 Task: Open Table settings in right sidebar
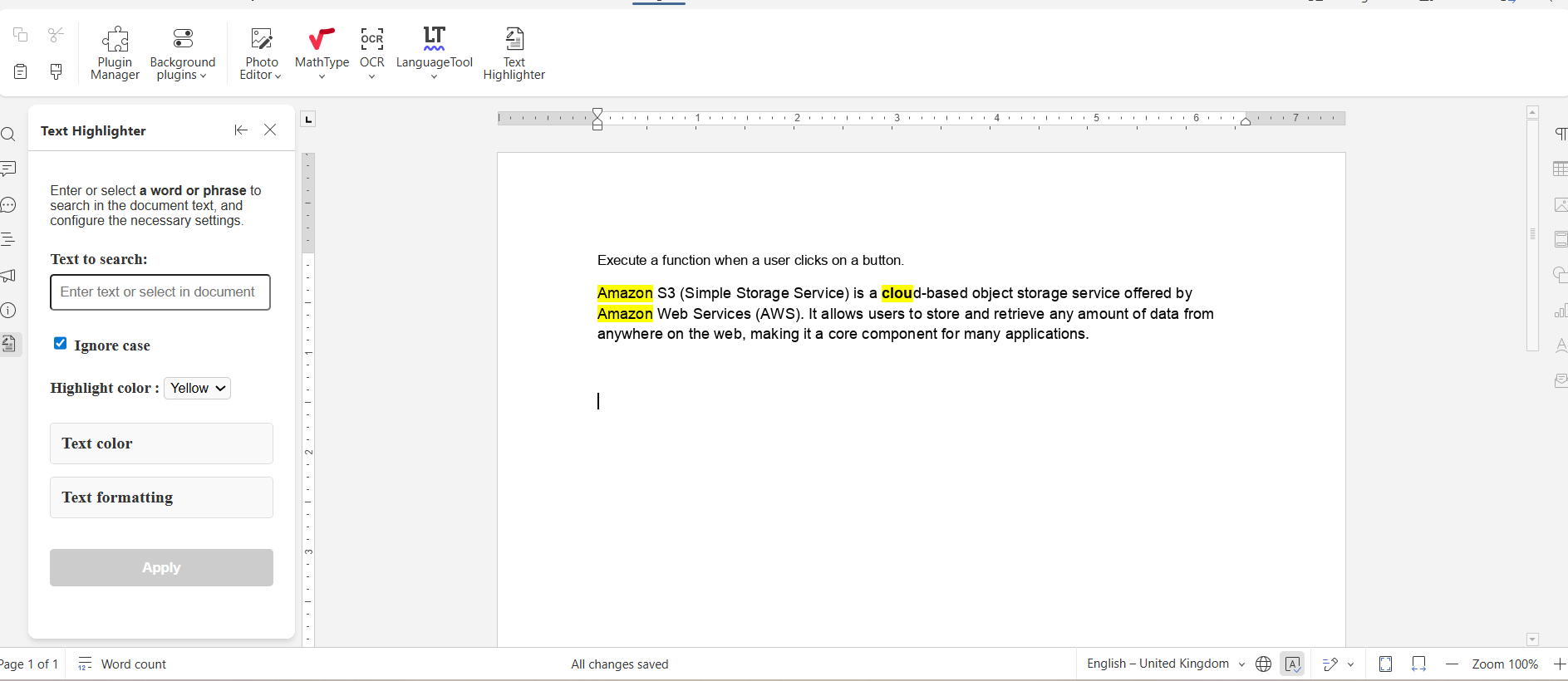(x=1561, y=169)
